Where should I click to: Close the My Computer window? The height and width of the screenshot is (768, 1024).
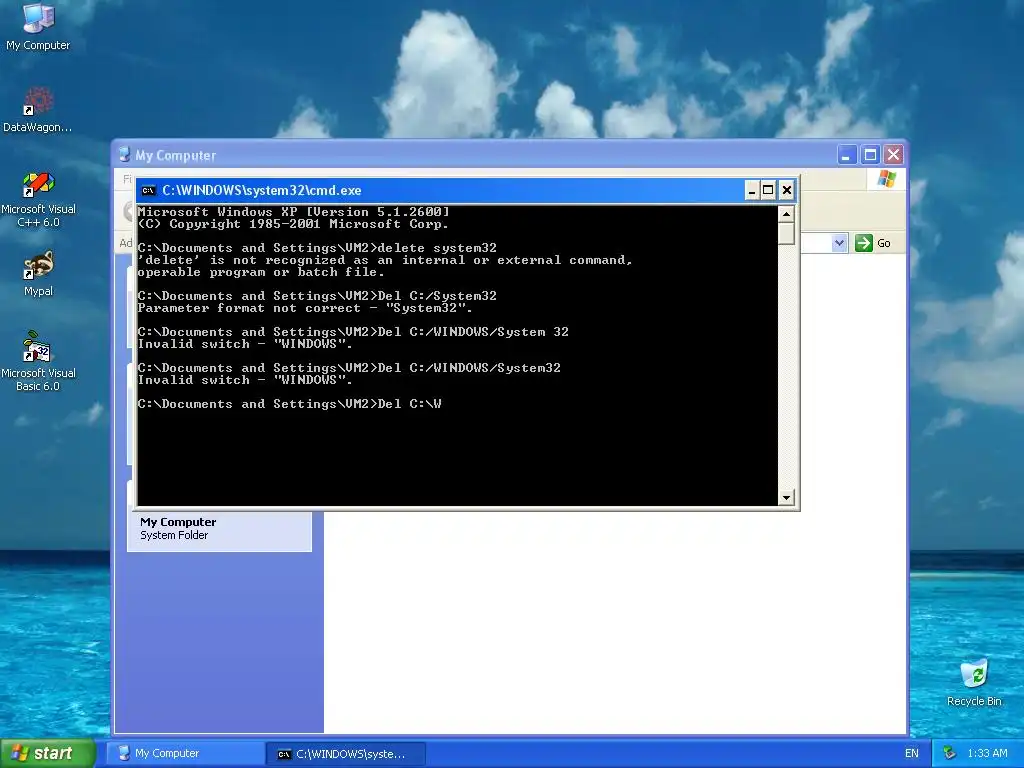coord(893,155)
